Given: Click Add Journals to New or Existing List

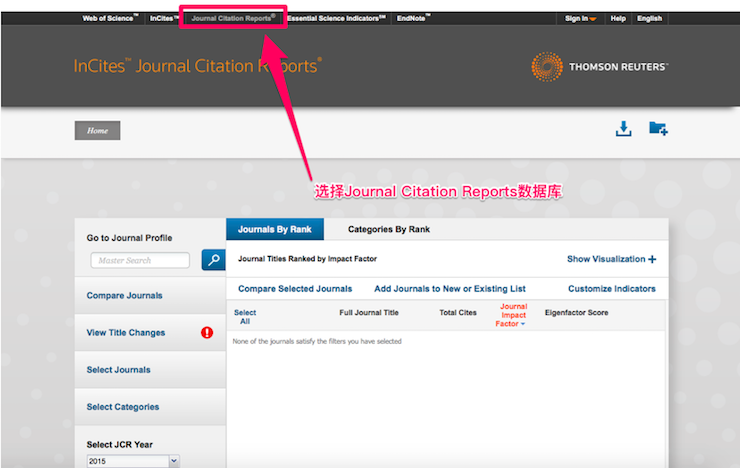Looking at the screenshot, I should (x=450, y=289).
